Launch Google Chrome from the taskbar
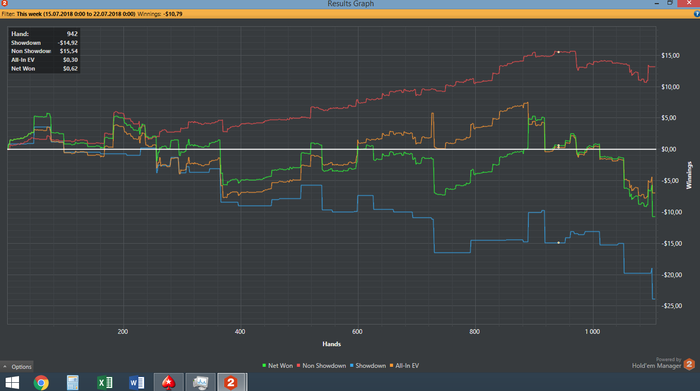The image size is (700, 391). click(41, 383)
